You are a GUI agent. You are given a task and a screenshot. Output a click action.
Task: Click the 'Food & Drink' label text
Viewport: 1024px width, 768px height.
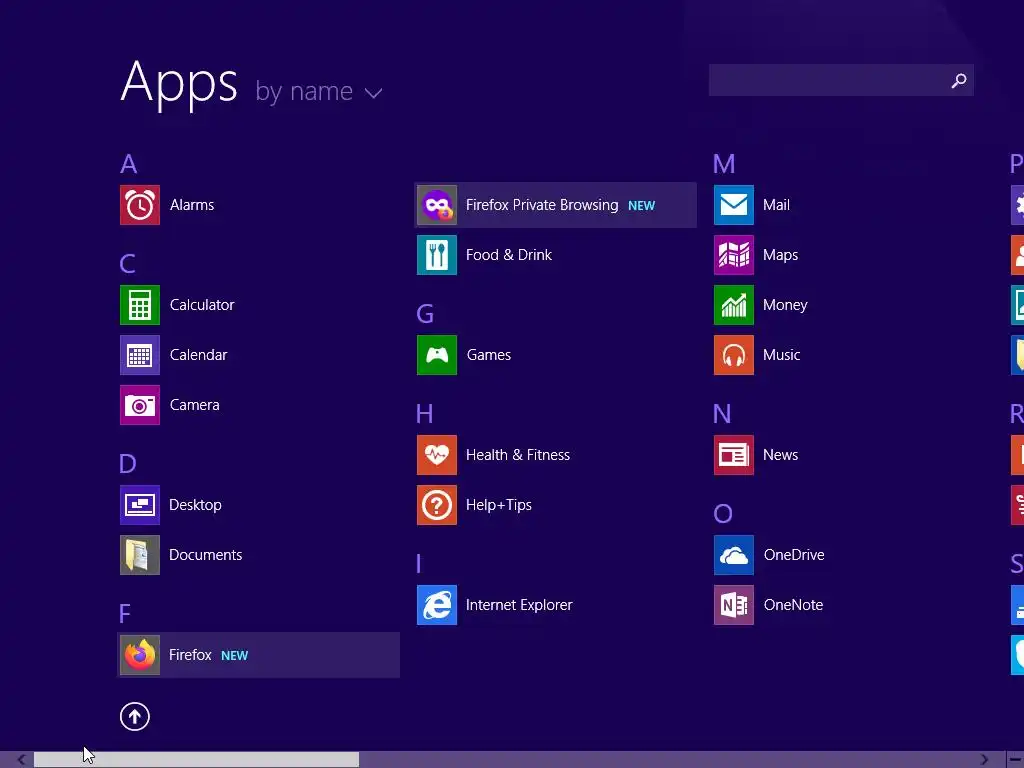pyautogui.click(x=509, y=255)
